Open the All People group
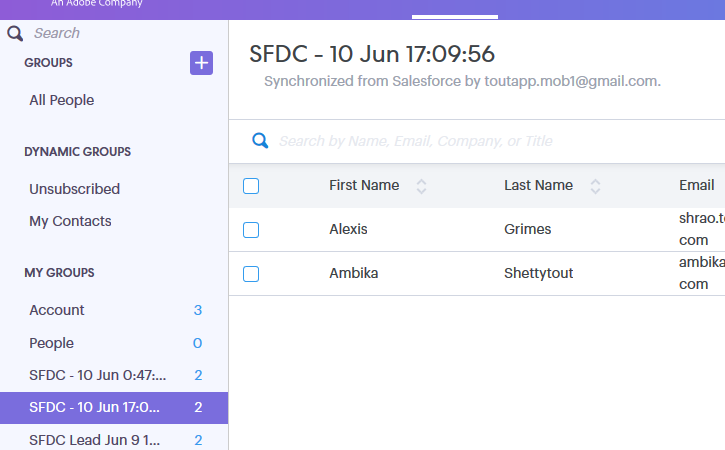Viewport: 725px width, 450px height. [x=61, y=100]
